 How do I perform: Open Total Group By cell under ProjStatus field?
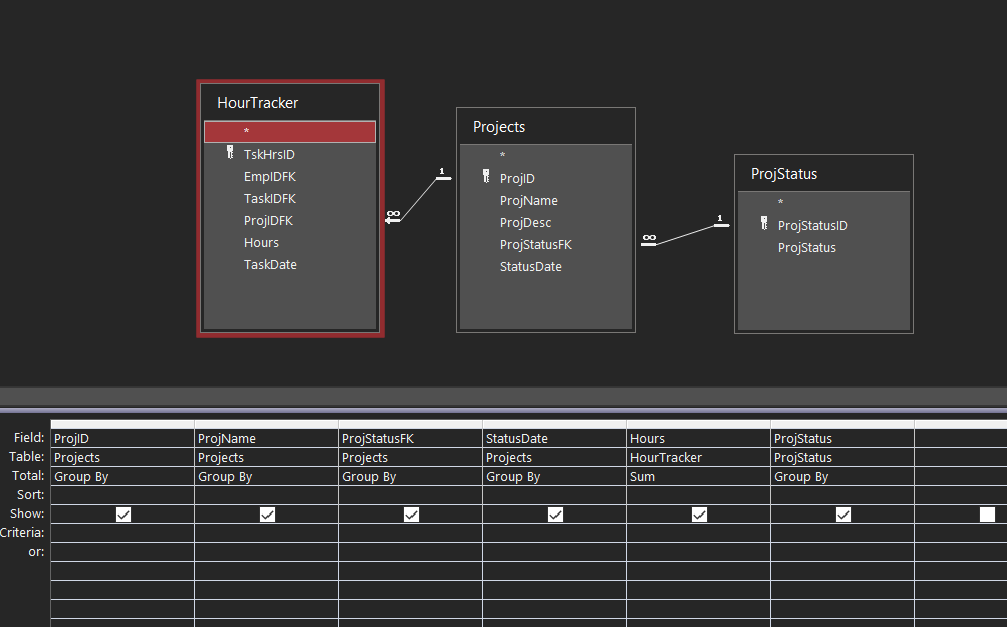[x=843, y=477]
